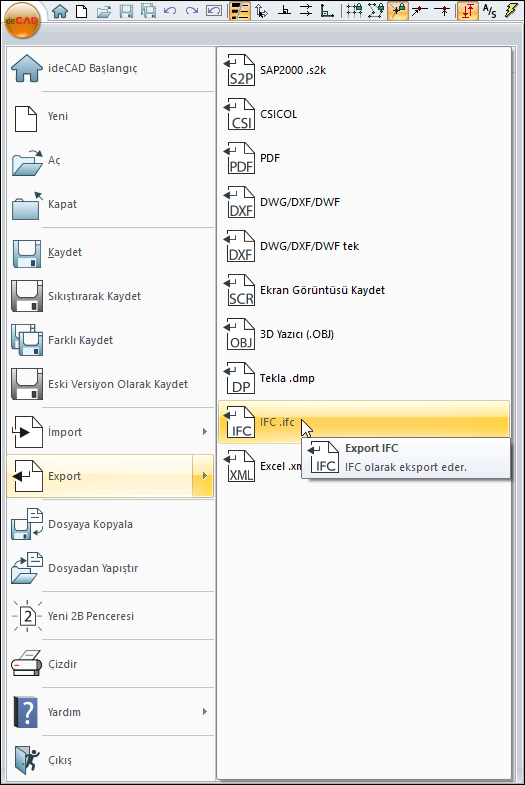The height and width of the screenshot is (785, 525).
Task: Choose Sıkıştırarak Kaydet option
Action: point(111,297)
